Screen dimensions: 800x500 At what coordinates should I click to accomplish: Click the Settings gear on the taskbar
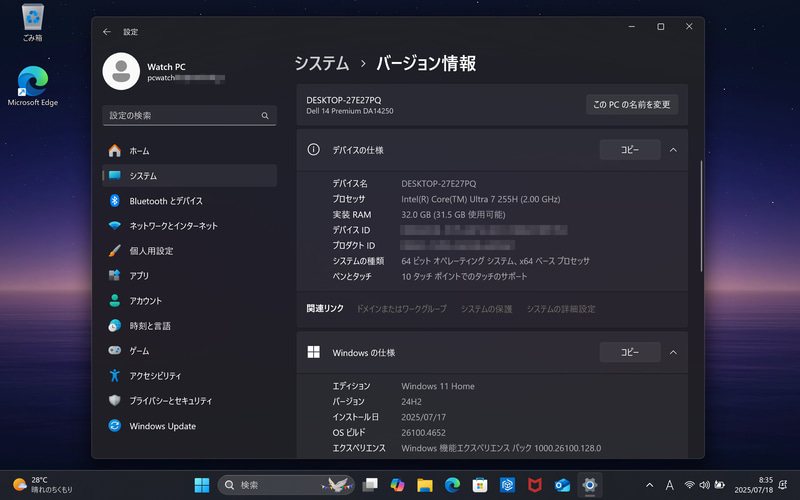590,485
